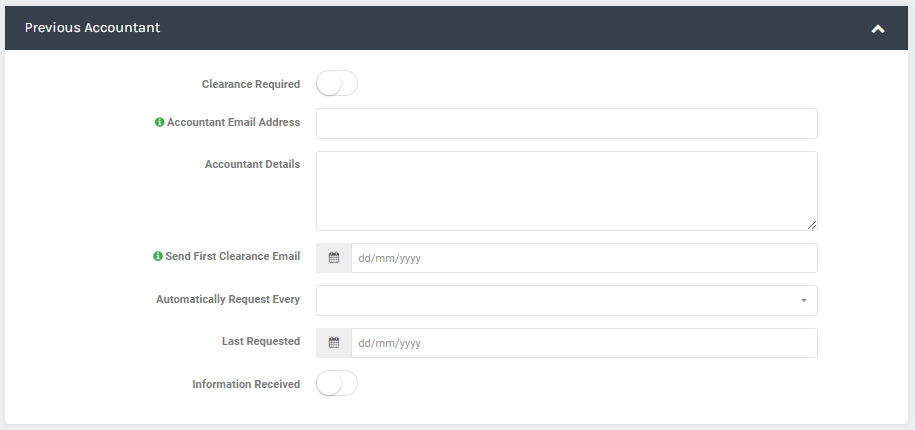Image resolution: width=915 pixels, height=430 pixels.
Task: Click the Accountant Details resize handle
Action: (x=812, y=225)
